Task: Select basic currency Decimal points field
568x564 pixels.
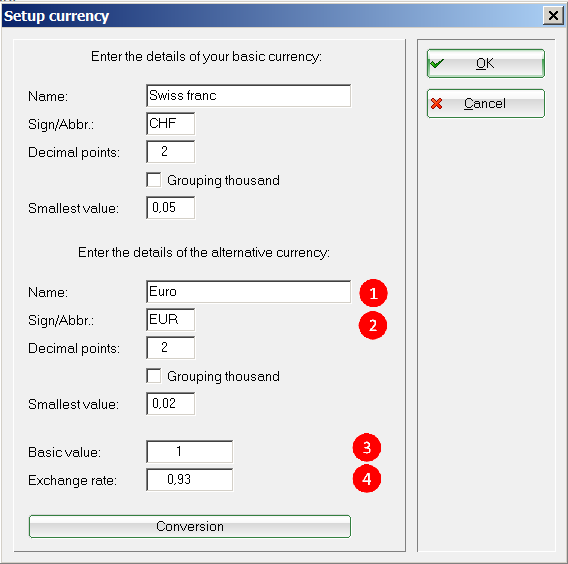Action: tap(171, 151)
